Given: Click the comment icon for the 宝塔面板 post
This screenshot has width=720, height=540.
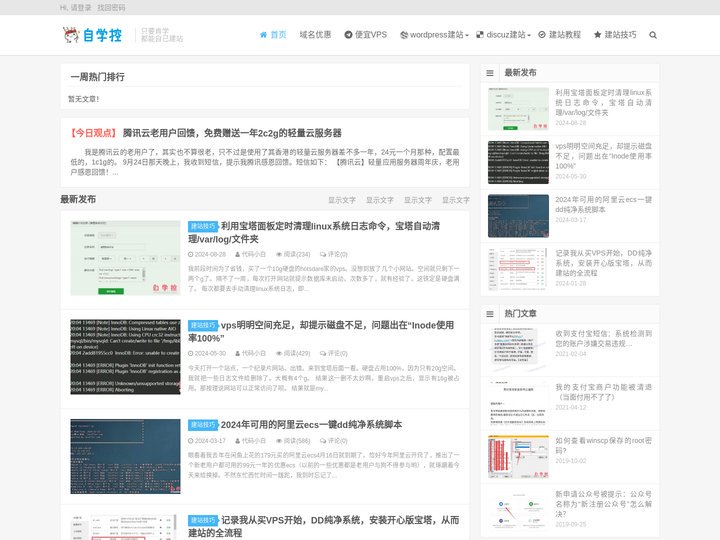Looking at the screenshot, I should (x=323, y=254).
